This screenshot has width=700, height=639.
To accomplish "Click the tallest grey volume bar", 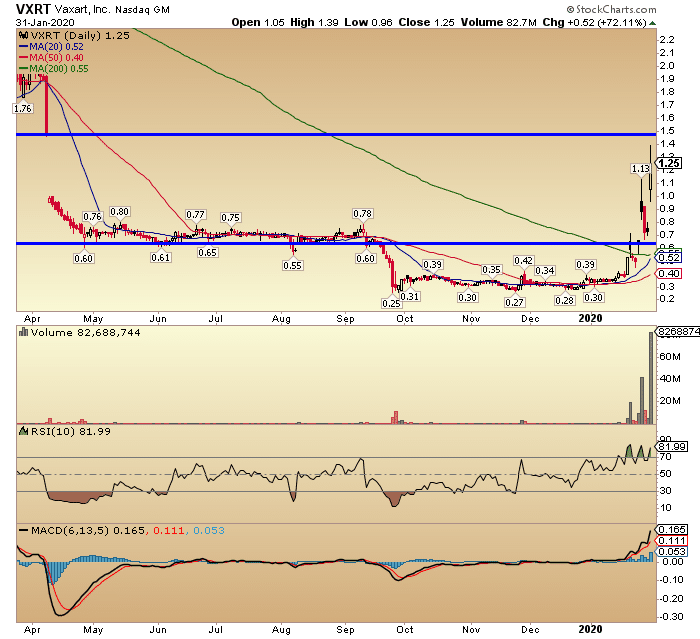I will (x=651, y=378).
